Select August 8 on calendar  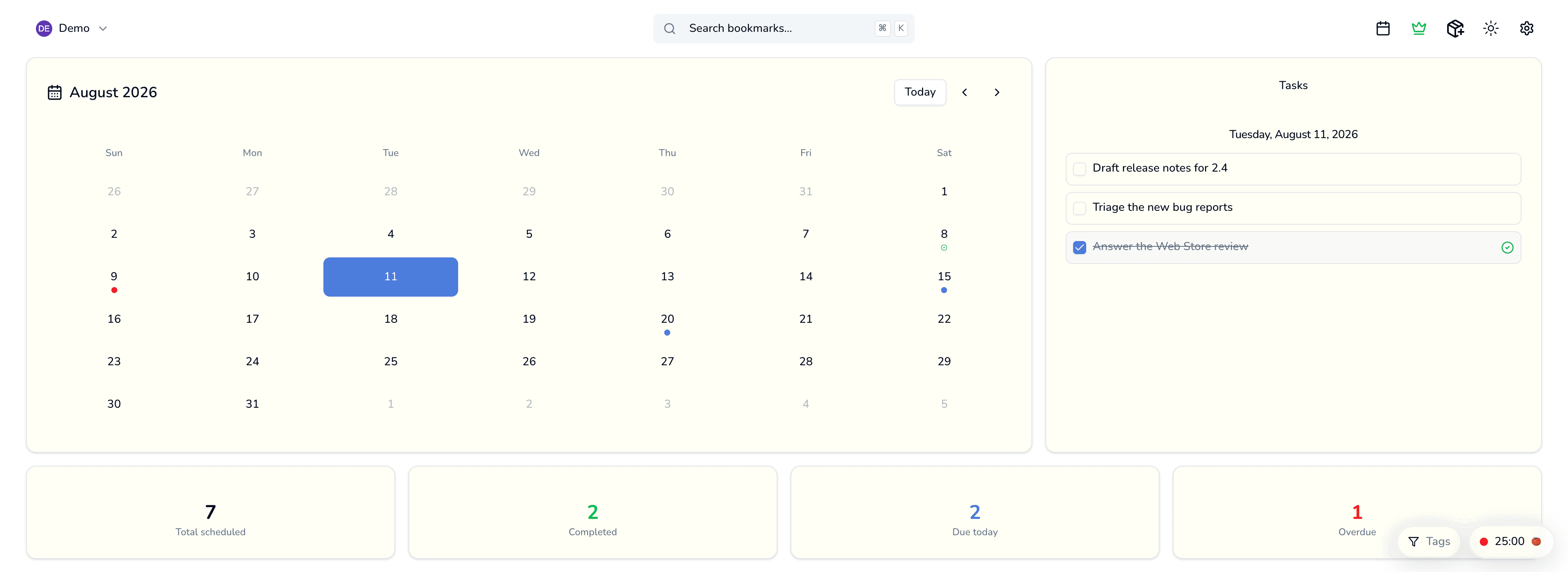(944, 235)
